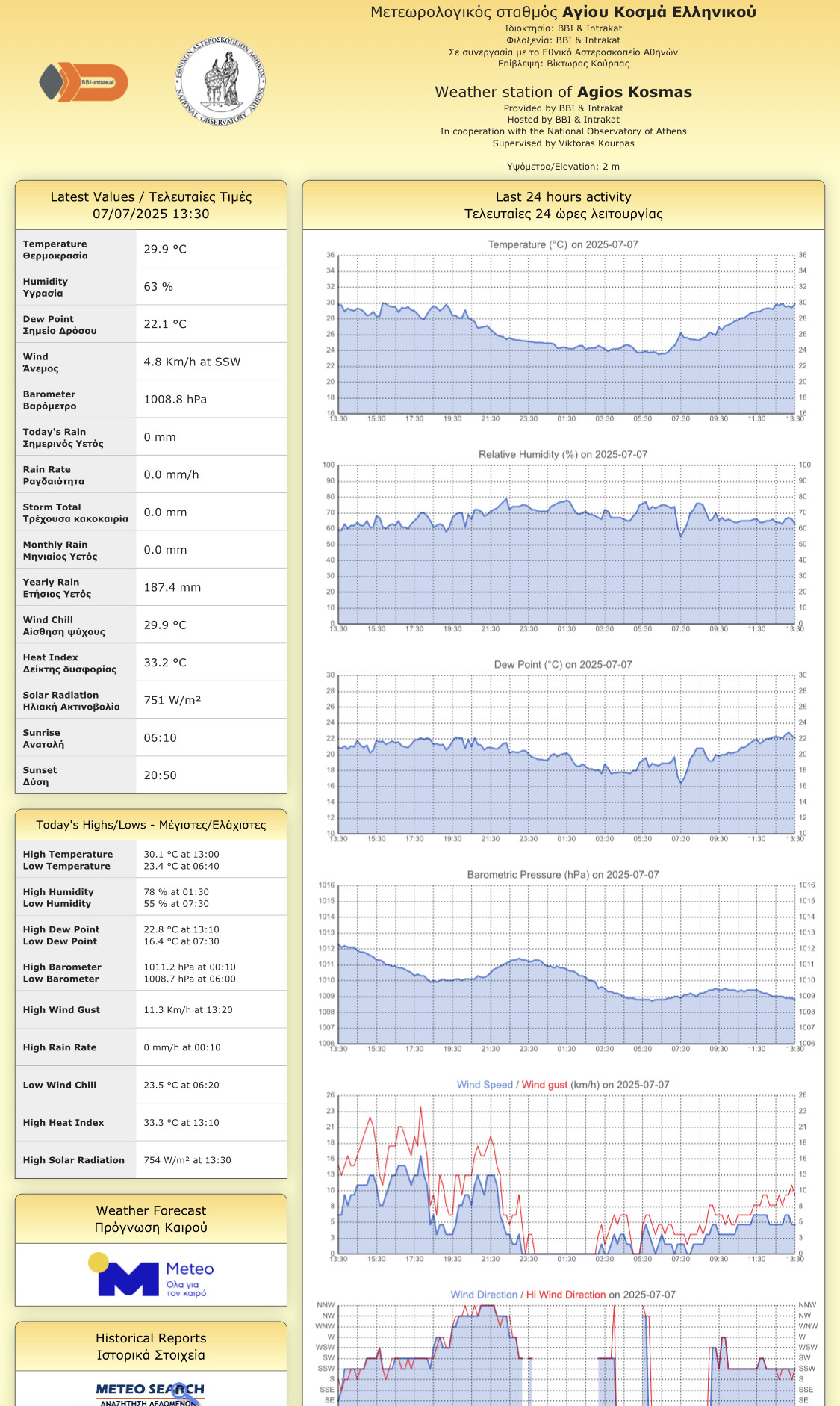Select the "Weather Forecast" section heading
The height and width of the screenshot is (1406, 840).
(151, 1218)
